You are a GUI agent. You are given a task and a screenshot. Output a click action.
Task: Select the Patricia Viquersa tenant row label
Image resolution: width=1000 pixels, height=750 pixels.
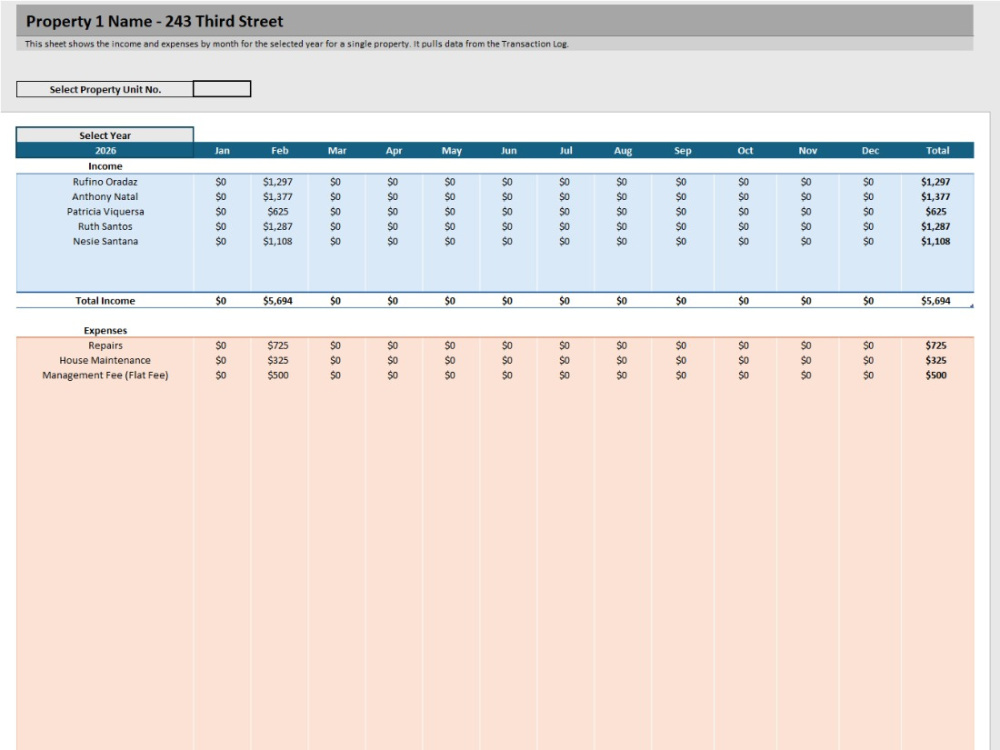pos(105,211)
